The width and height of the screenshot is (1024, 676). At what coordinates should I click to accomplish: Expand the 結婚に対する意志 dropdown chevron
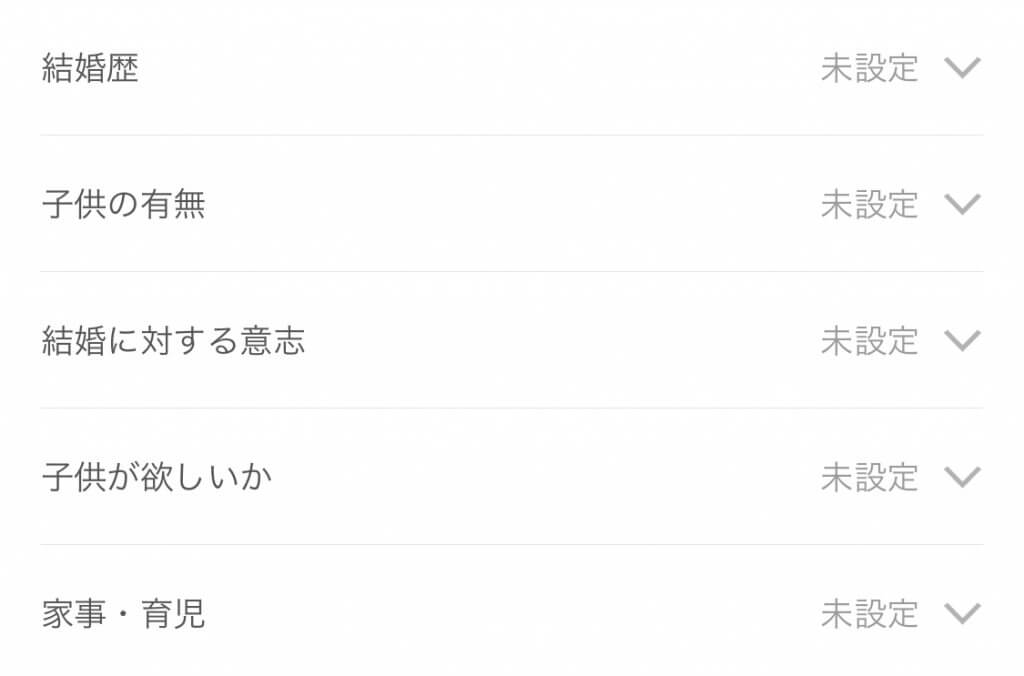(962, 341)
